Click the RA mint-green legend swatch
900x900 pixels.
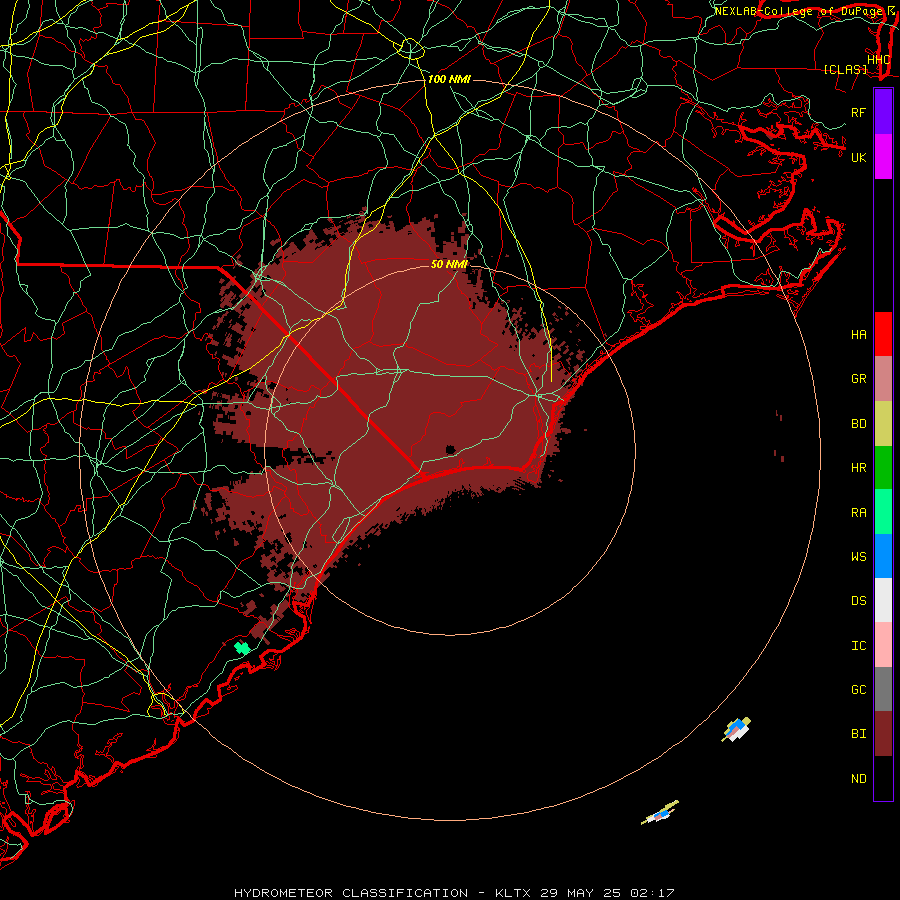883,512
